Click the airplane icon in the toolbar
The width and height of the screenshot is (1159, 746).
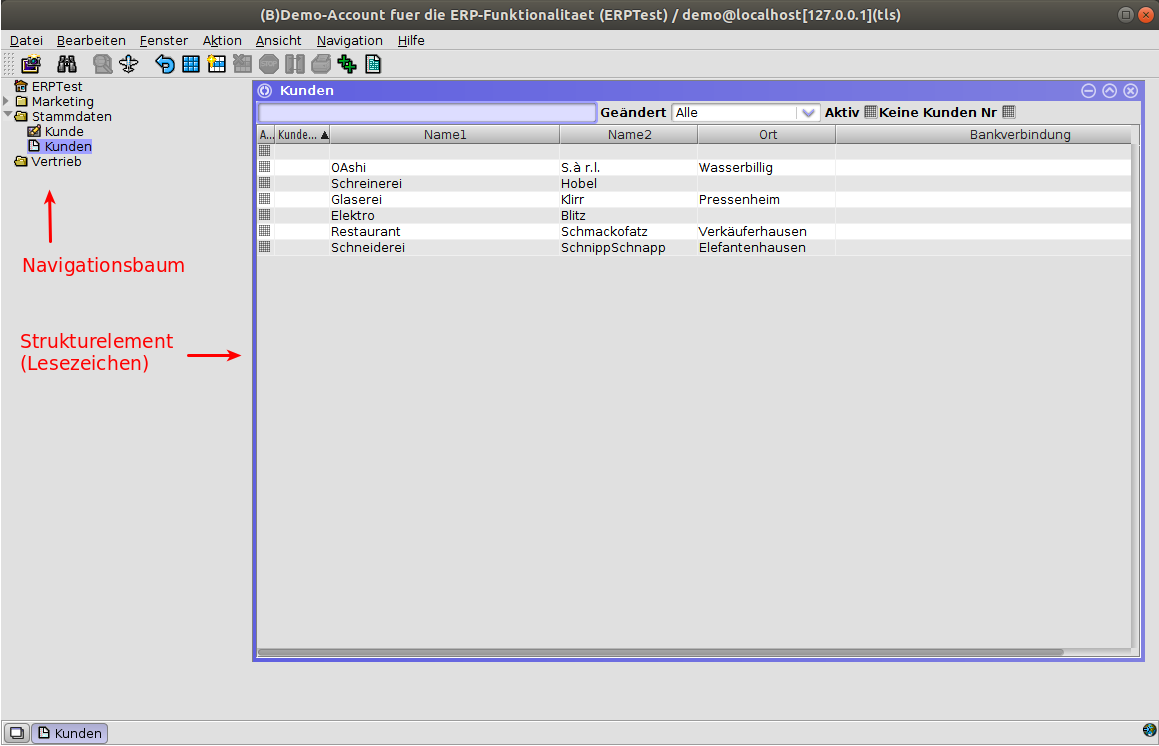[128, 65]
